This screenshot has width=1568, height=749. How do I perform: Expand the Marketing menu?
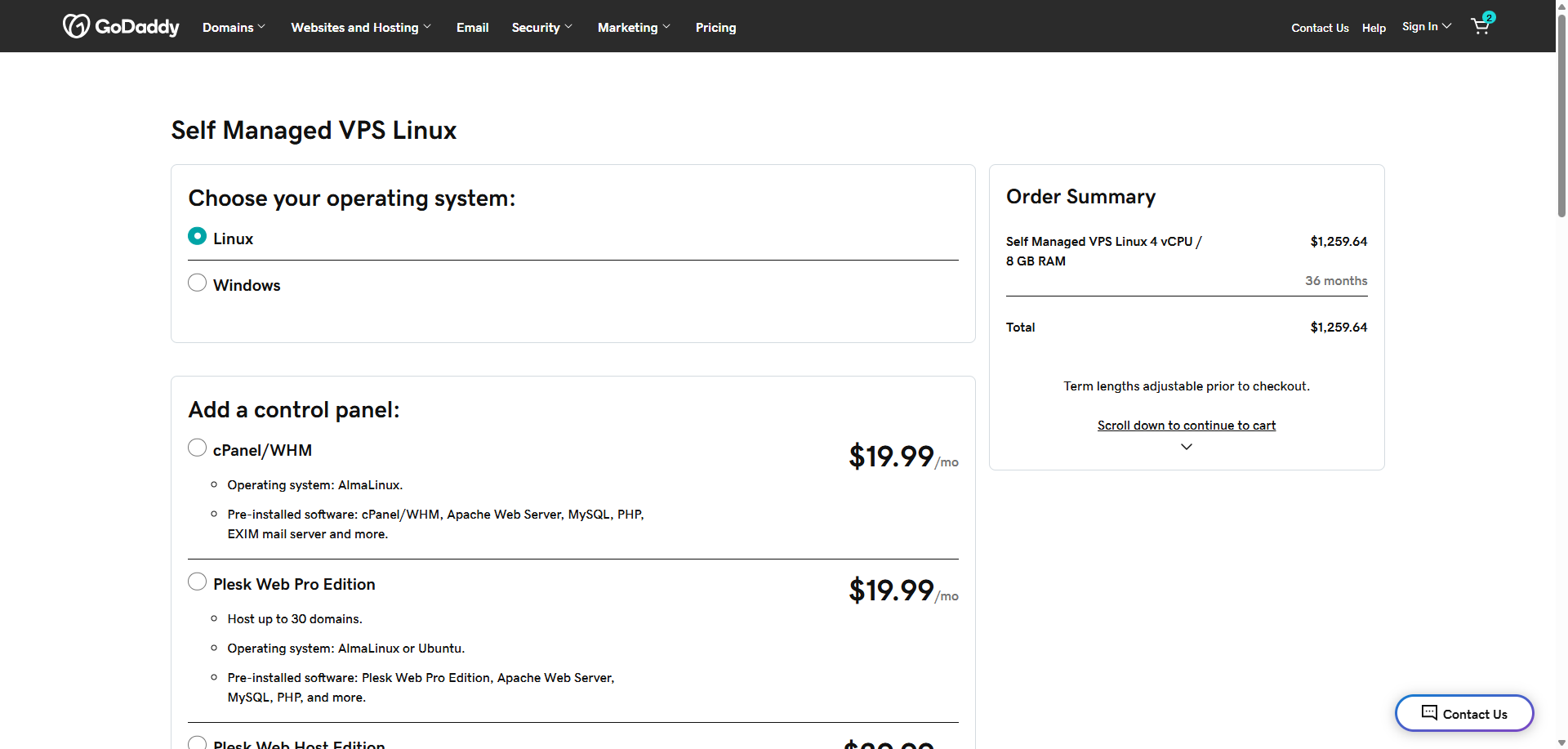click(634, 27)
